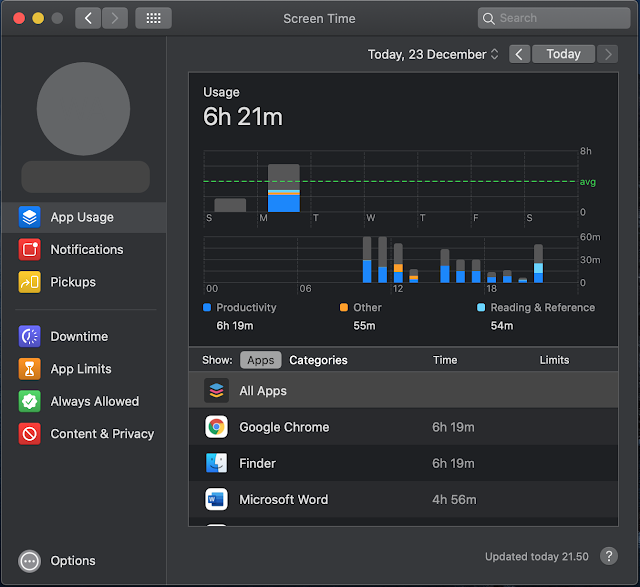Open App Usage layers icon in sidebar
640x587 pixels.
pyautogui.click(x=29, y=217)
